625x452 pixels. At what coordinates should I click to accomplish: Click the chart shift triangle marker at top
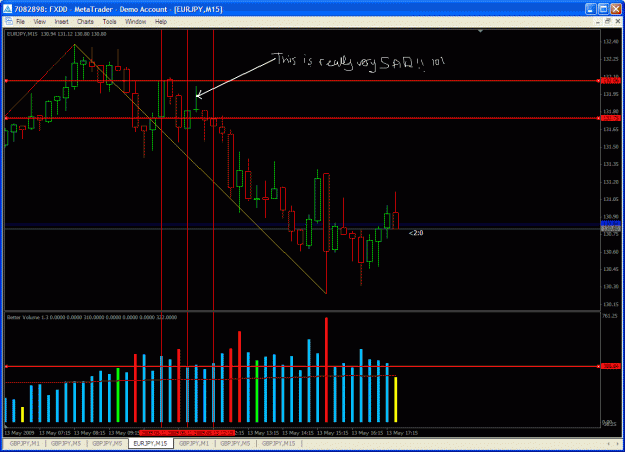[480, 31]
